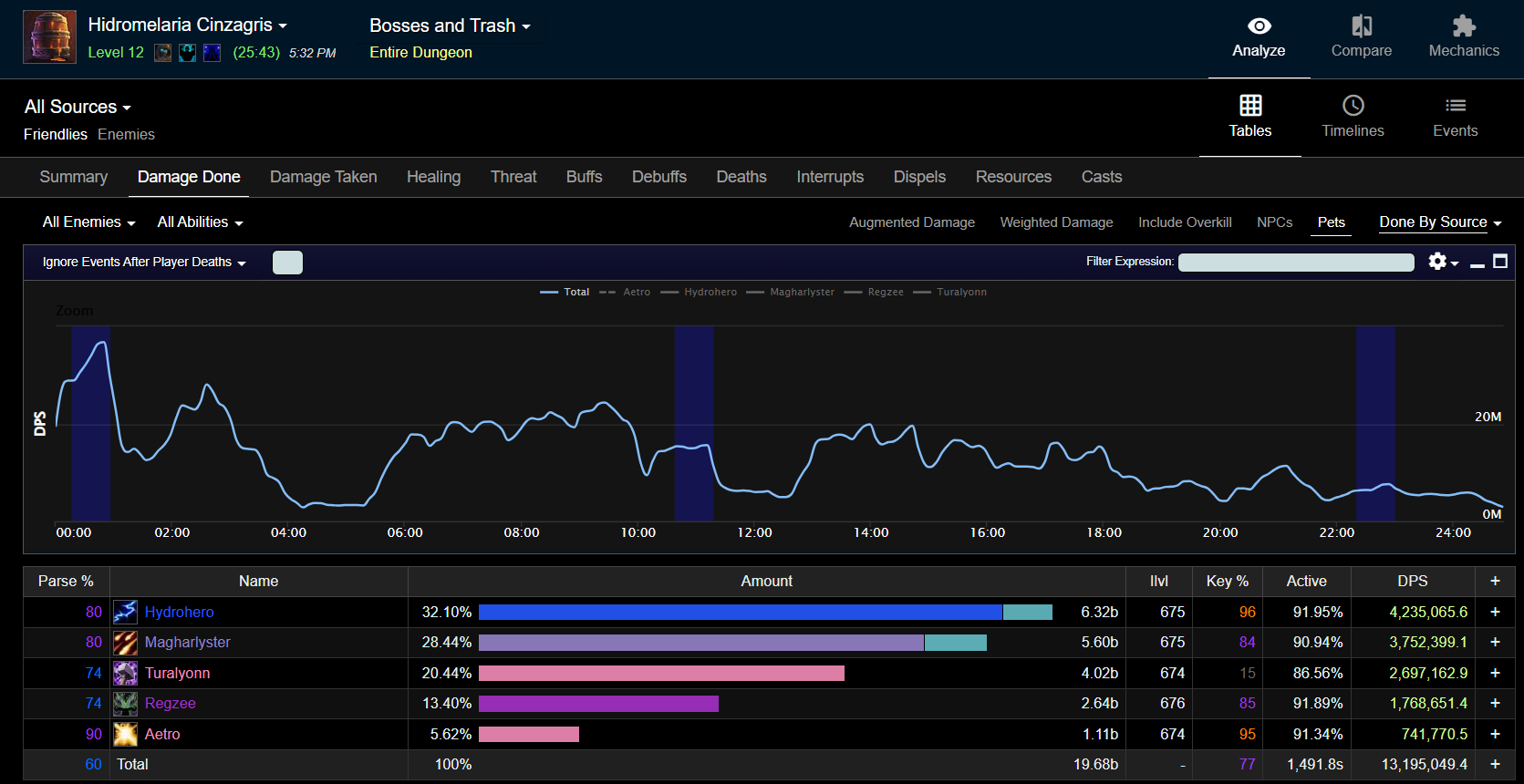Toggle Weighted Damage option
Screen dimensions: 1524x784
coord(1056,222)
